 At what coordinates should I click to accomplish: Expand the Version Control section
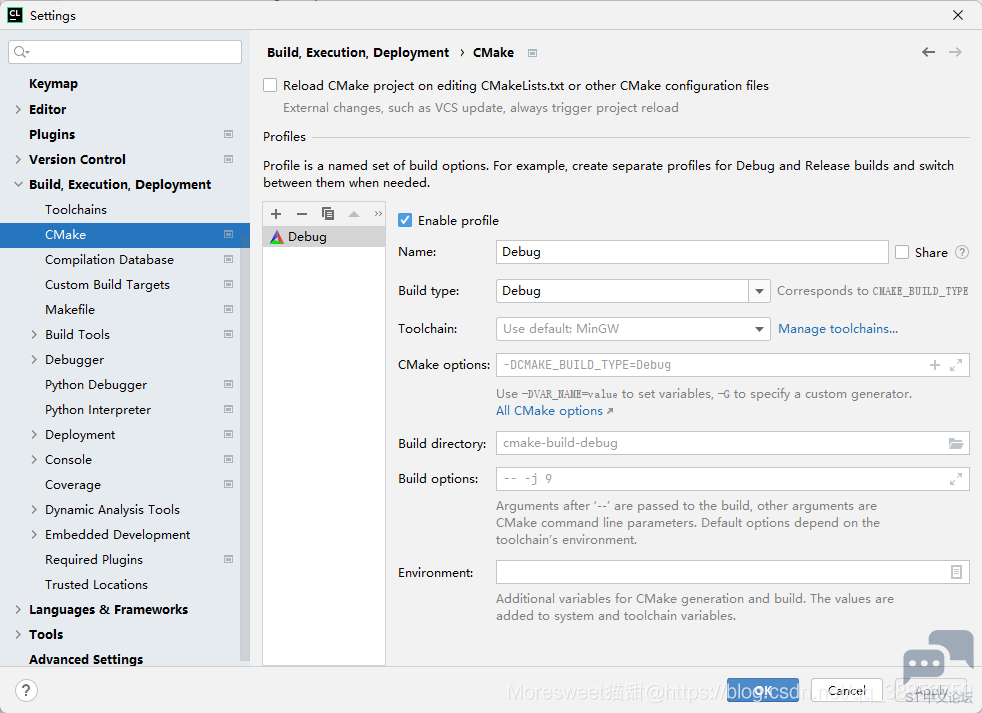(x=18, y=159)
